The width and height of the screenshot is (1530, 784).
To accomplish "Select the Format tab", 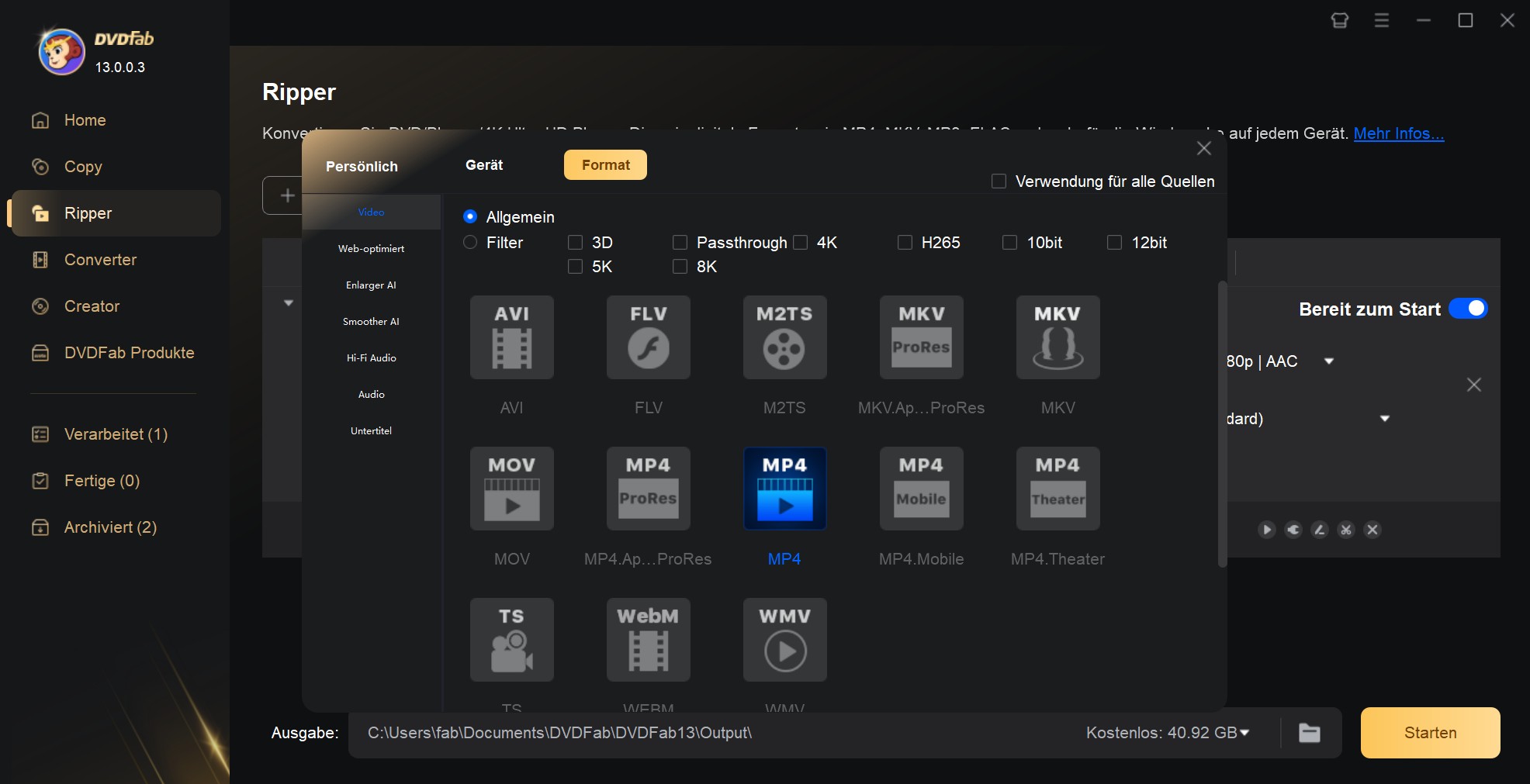I will 605,165.
